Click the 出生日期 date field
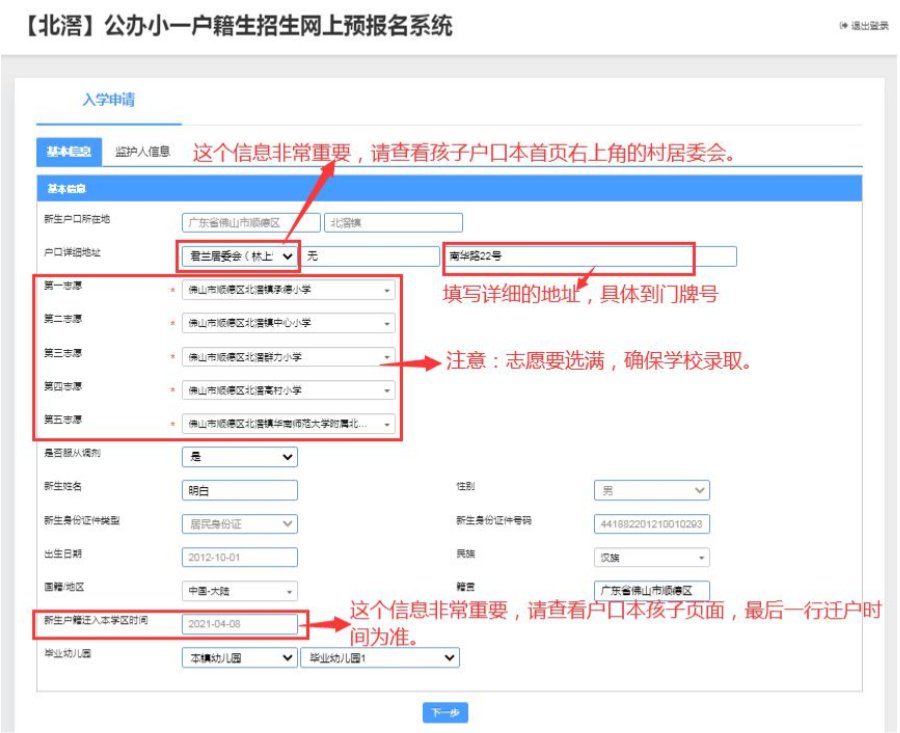 (x=240, y=557)
